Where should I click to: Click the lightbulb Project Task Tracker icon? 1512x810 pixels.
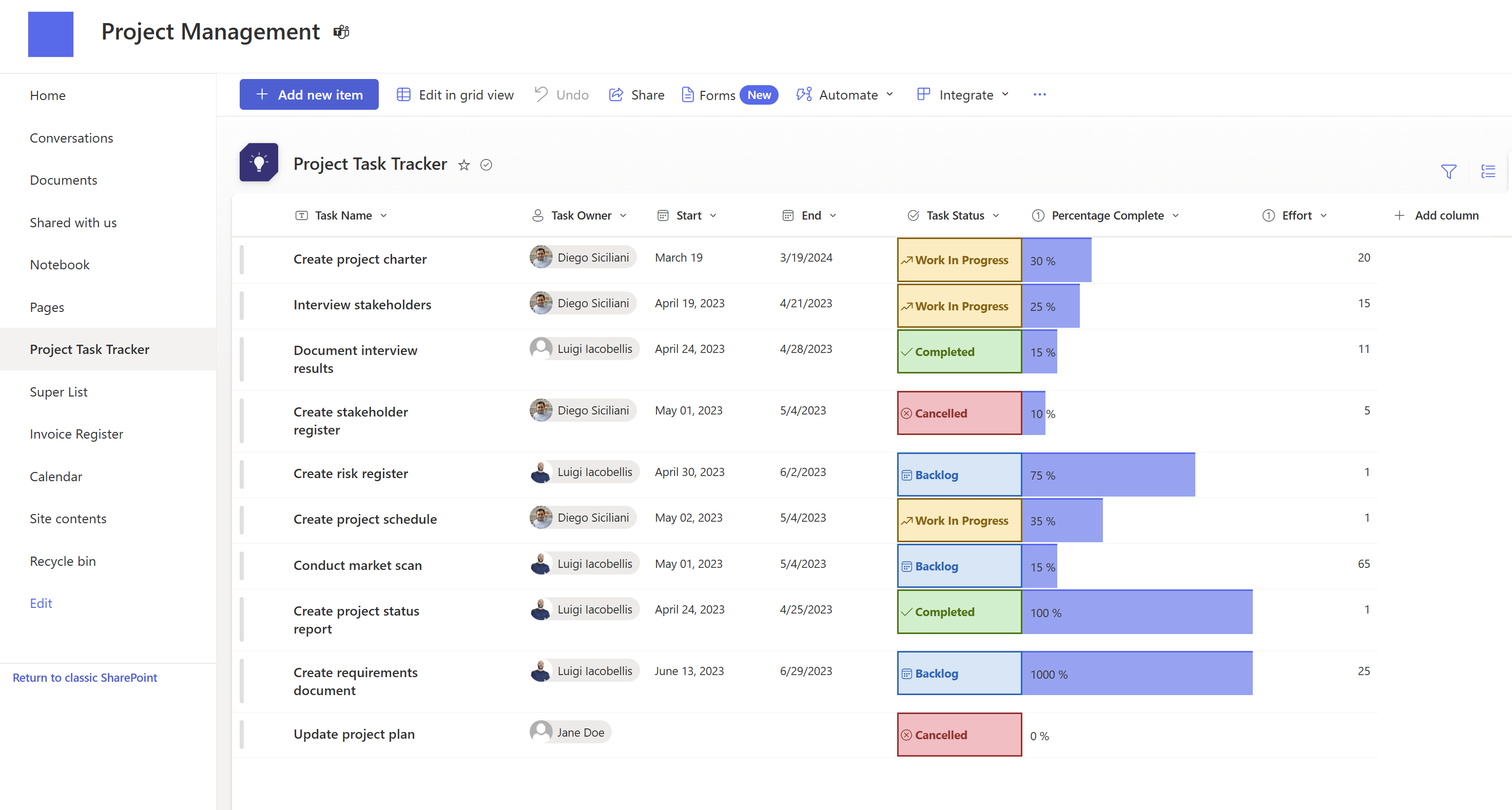point(258,162)
